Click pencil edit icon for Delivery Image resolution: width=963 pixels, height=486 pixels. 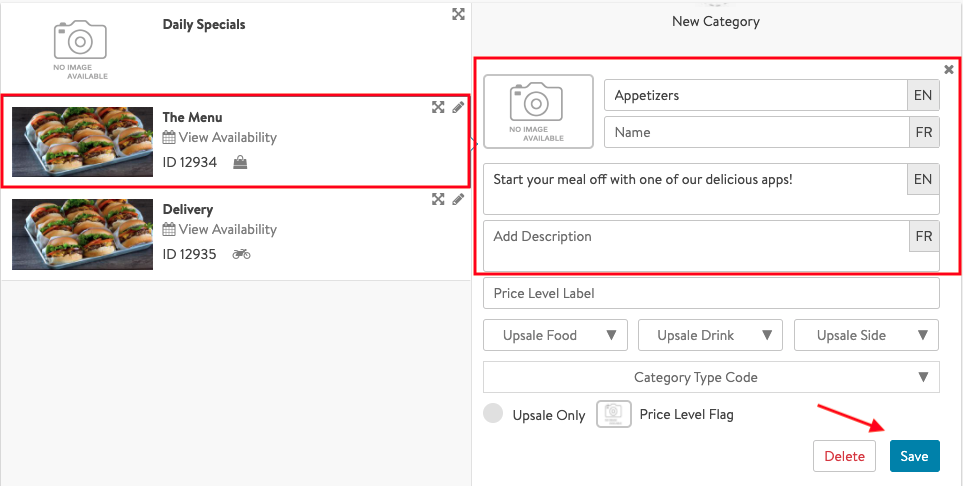tap(458, 199)
